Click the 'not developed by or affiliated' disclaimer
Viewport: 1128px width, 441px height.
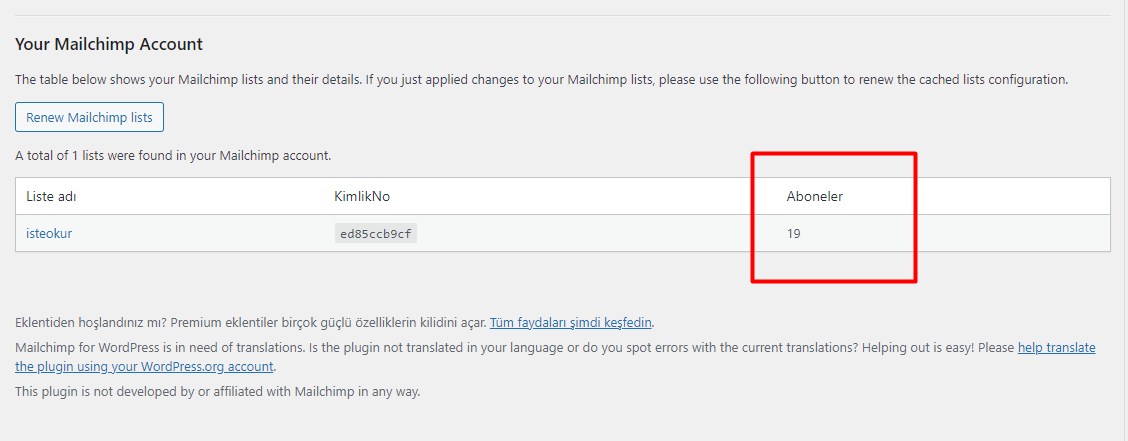click(x=217, y=392)
